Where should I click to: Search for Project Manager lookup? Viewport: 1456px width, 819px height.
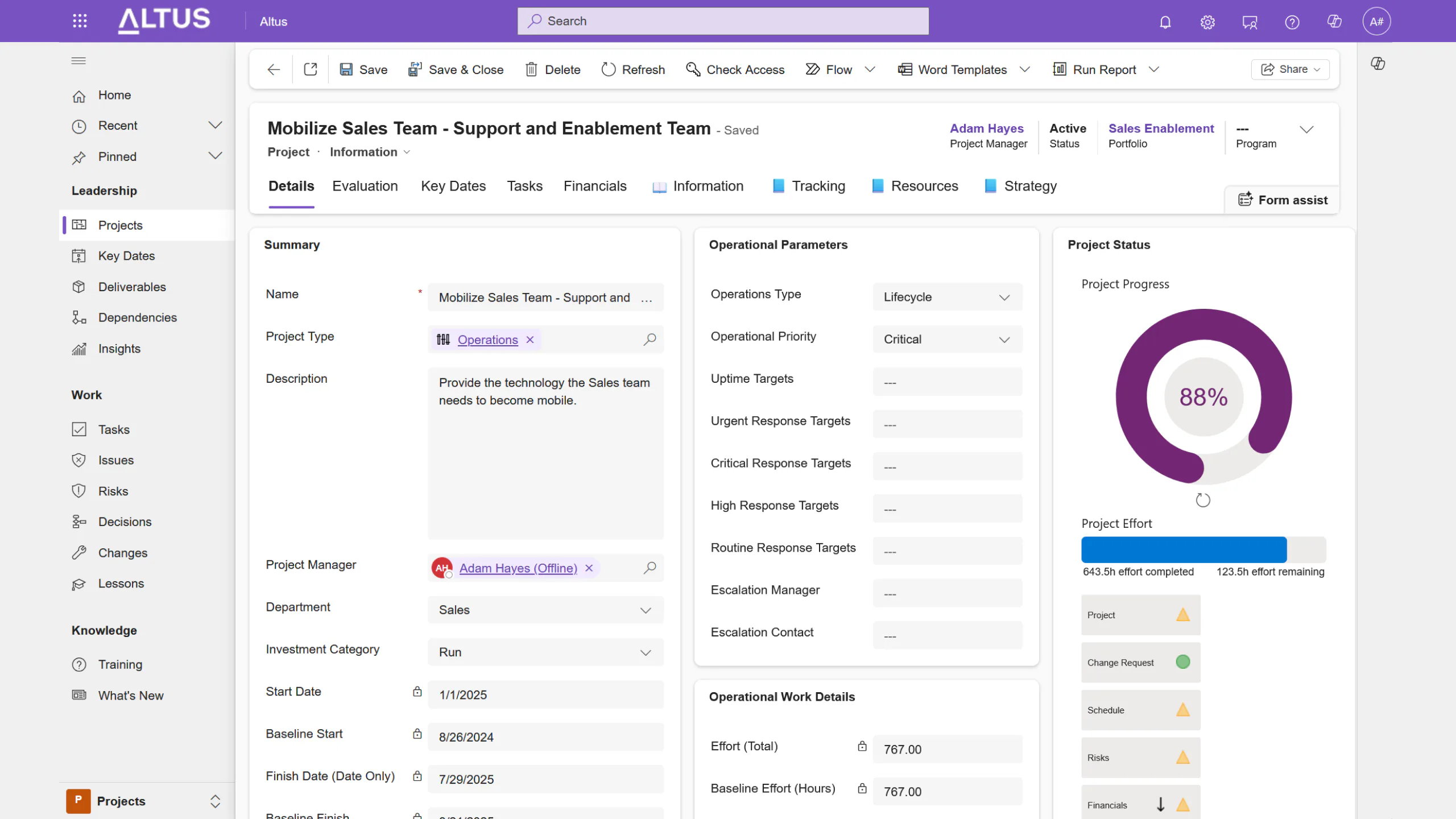tap(650, 568)
